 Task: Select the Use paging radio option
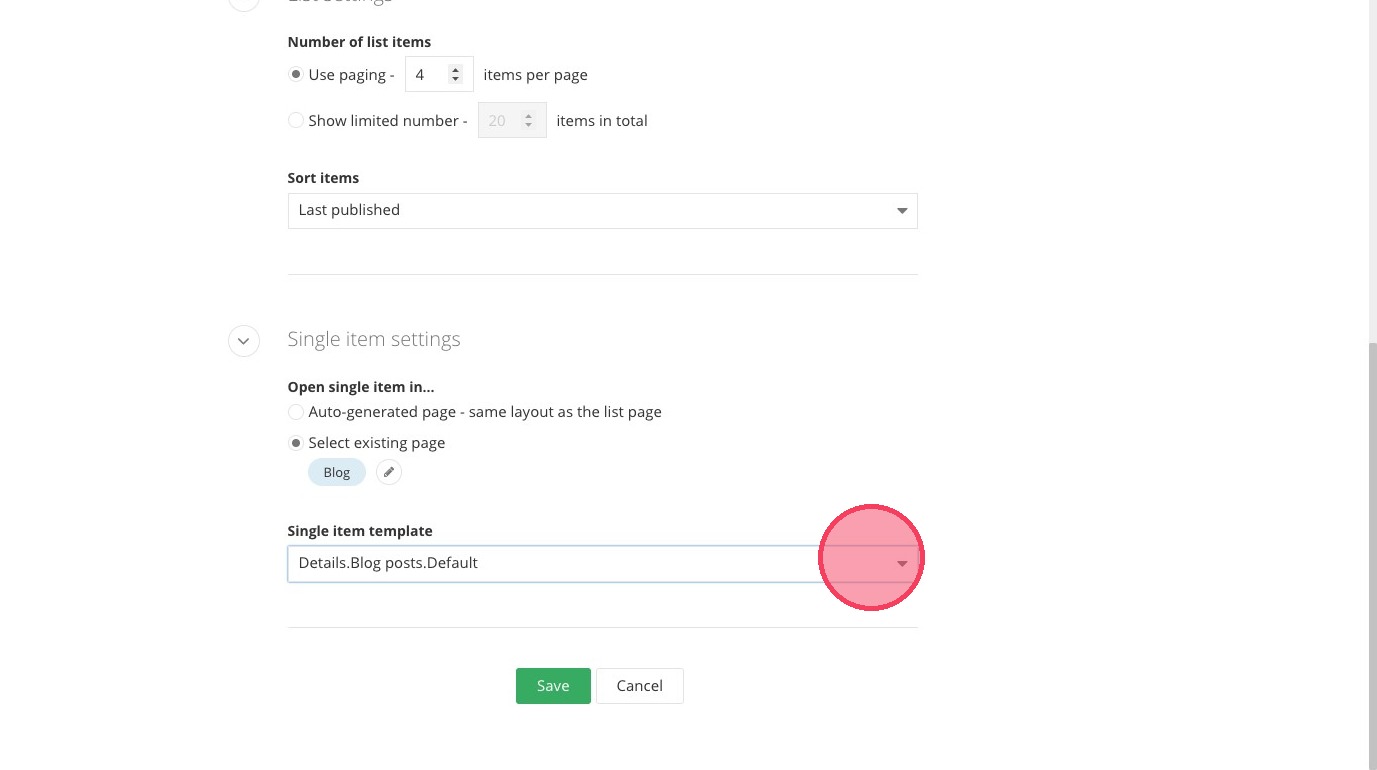[x=296, y=75]
